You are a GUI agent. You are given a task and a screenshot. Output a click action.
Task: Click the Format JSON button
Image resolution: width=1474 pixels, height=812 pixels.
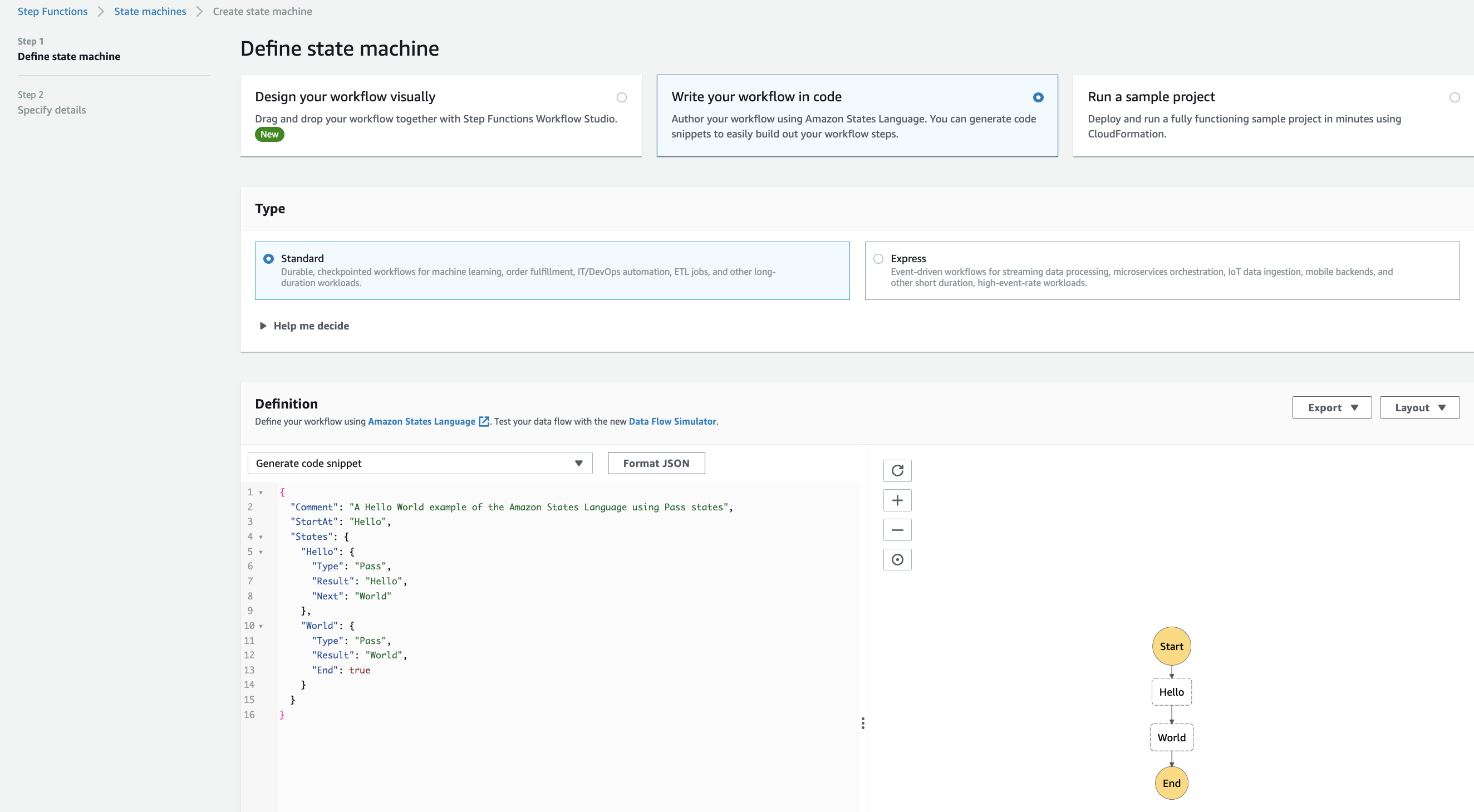coord(656,463)
